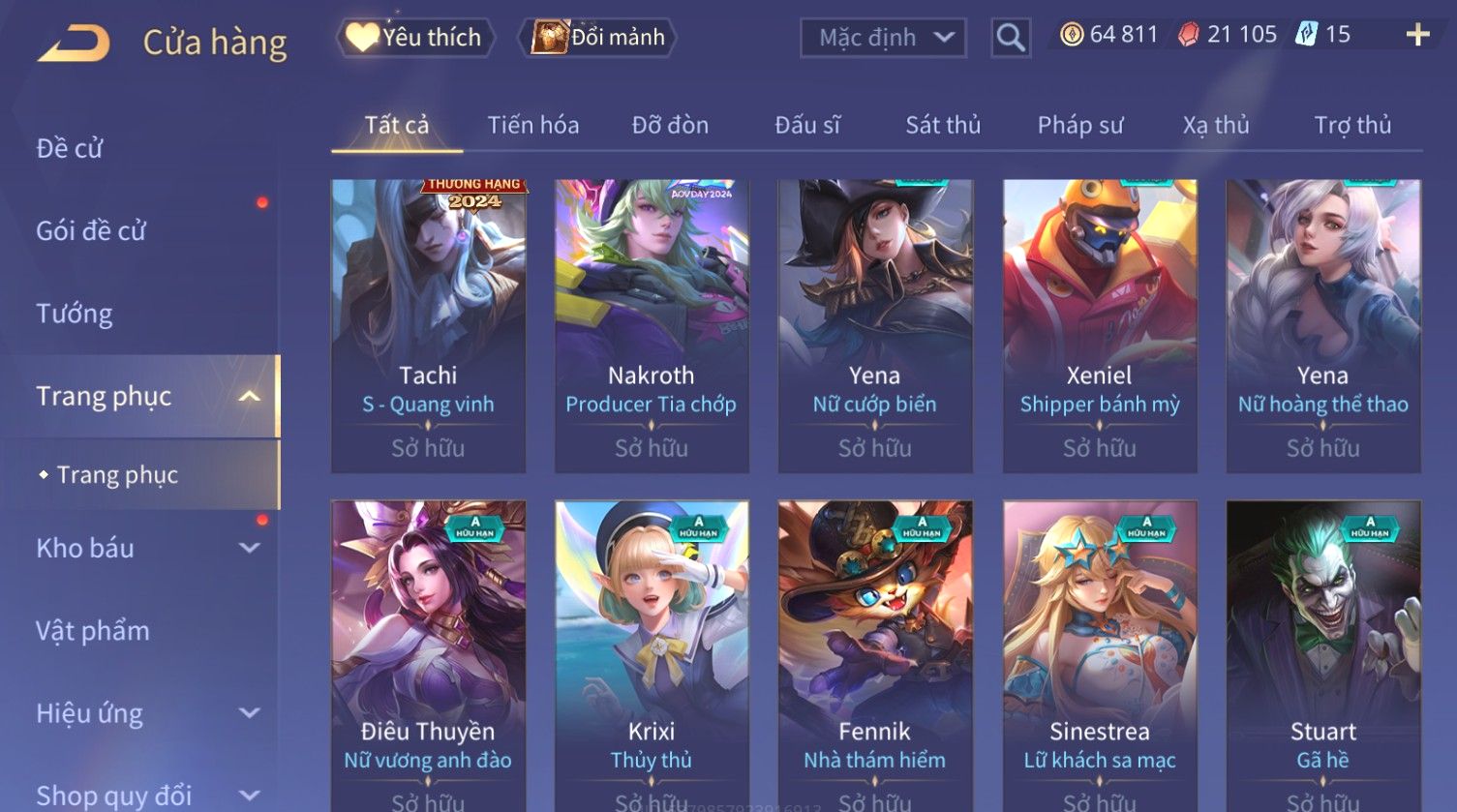
Task: Switch to the Pháp sư tab
Action: click(x=1080, y=125)
